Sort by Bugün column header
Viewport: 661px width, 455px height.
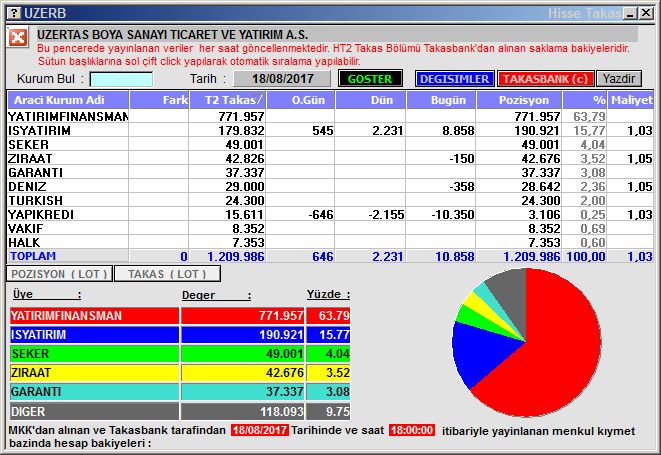coord(441,100)
